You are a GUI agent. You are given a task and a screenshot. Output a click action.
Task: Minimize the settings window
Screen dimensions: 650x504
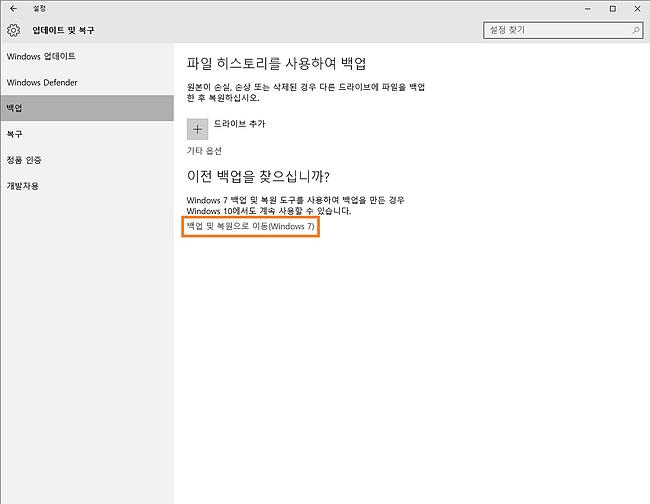coord(588,9)
